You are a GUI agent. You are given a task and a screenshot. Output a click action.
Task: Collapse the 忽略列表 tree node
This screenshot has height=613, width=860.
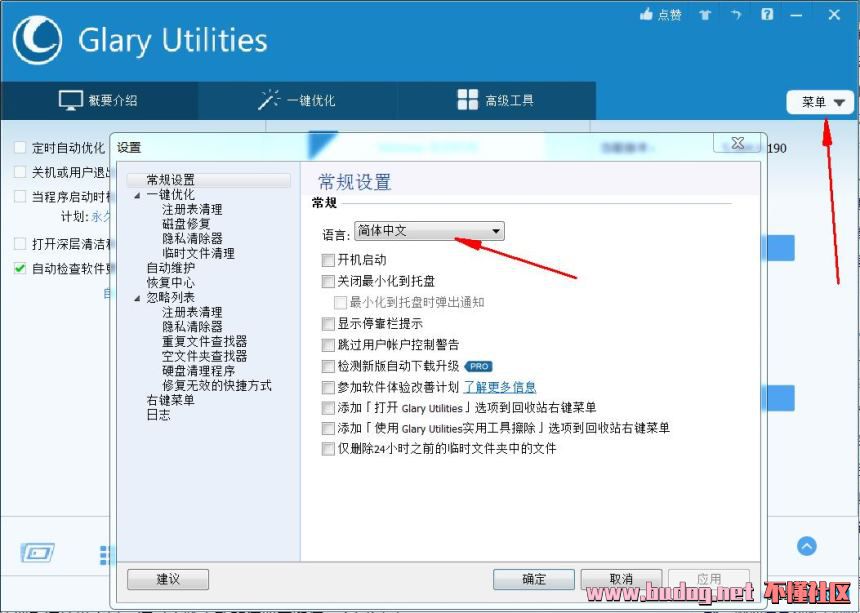pos(137,298)
